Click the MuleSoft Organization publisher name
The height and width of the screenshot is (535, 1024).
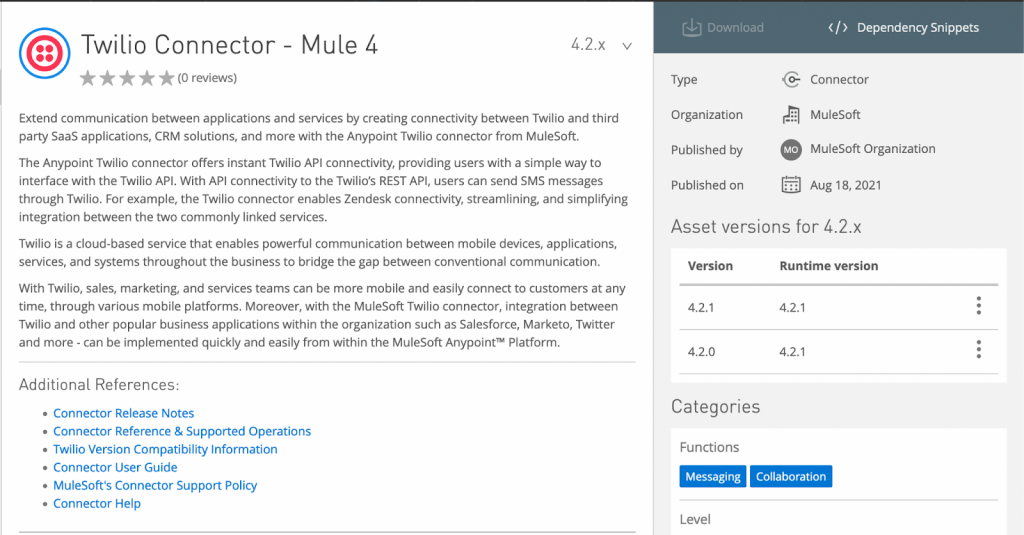click(872, 149)
